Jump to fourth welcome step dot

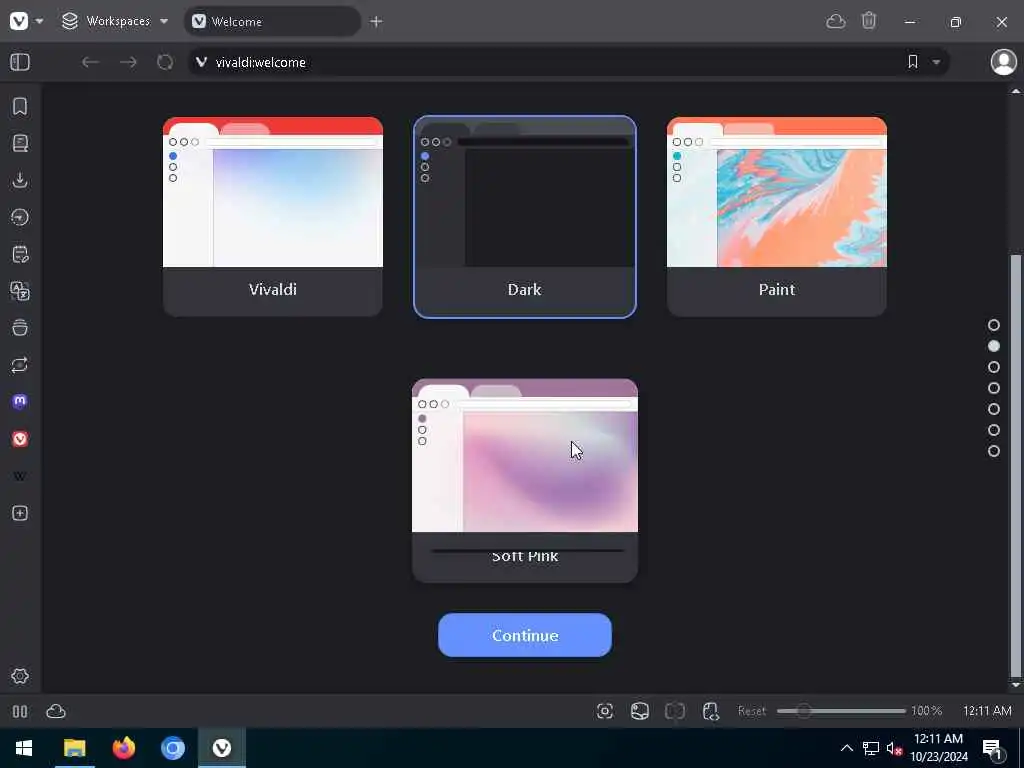pos(994,388)
